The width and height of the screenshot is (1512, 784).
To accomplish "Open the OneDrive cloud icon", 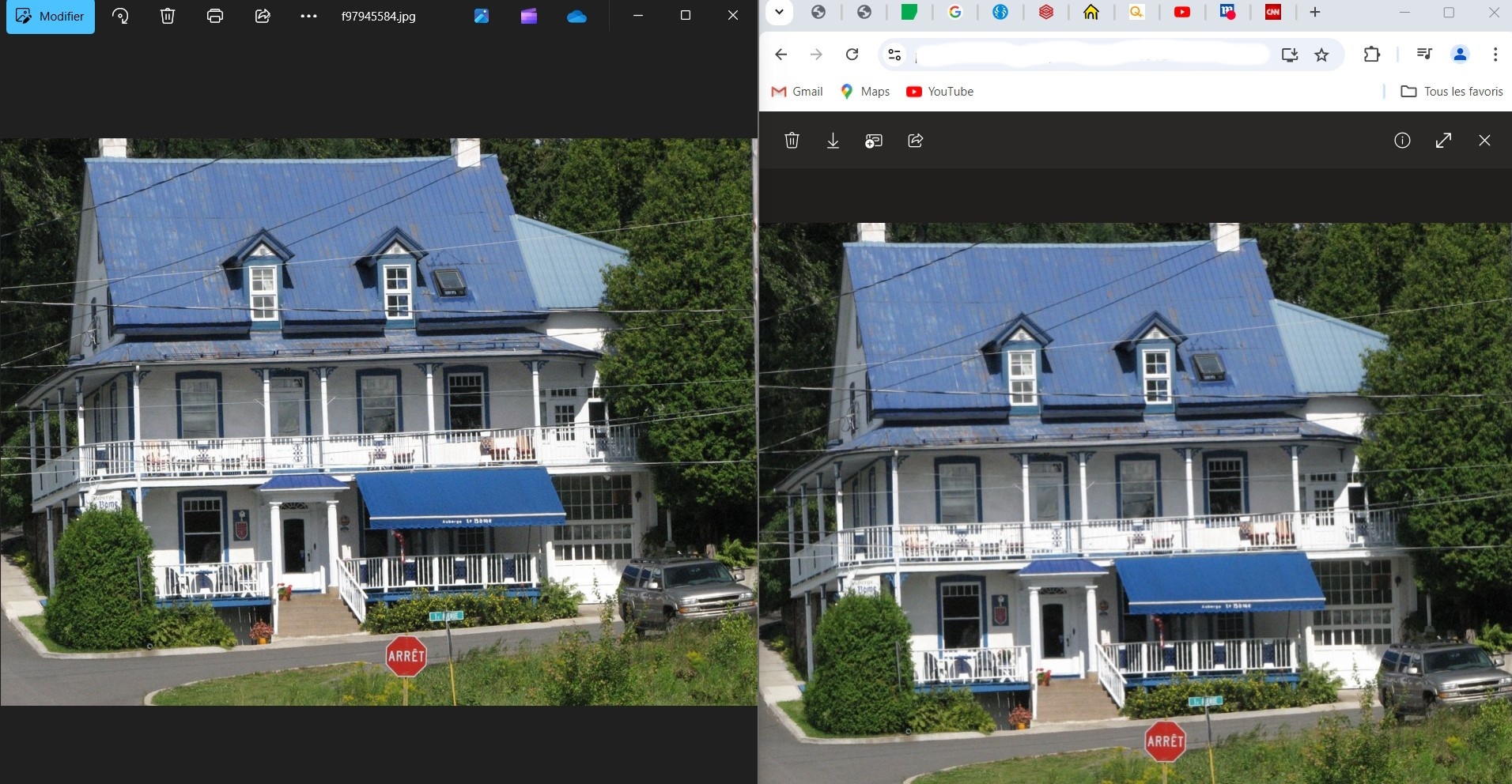I will [577, 16].
